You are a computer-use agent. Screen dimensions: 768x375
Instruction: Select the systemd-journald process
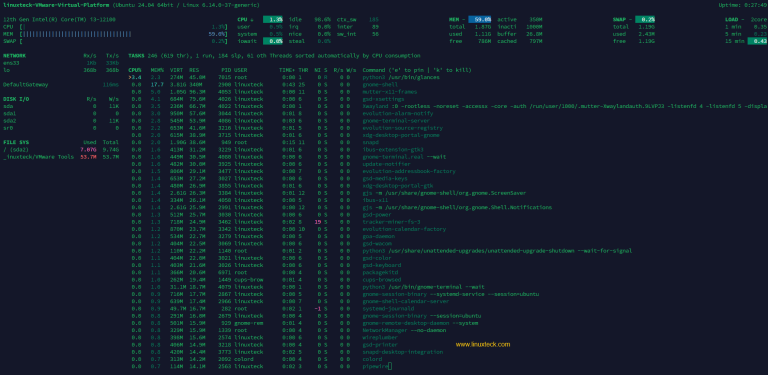tap(388, 308)
